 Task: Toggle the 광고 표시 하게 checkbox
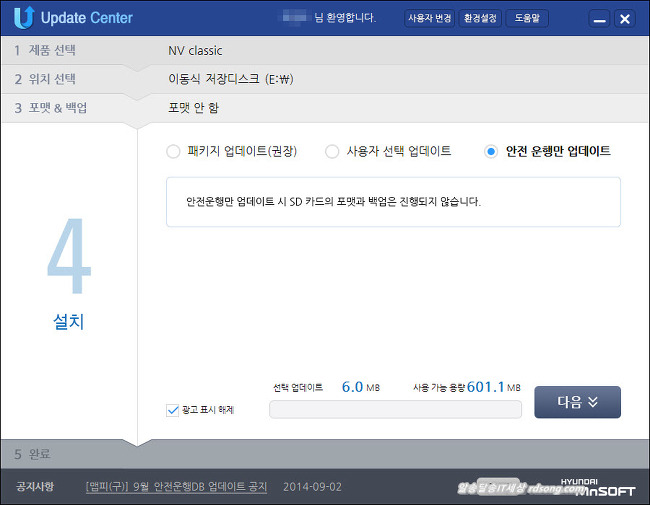coord(172,409)
